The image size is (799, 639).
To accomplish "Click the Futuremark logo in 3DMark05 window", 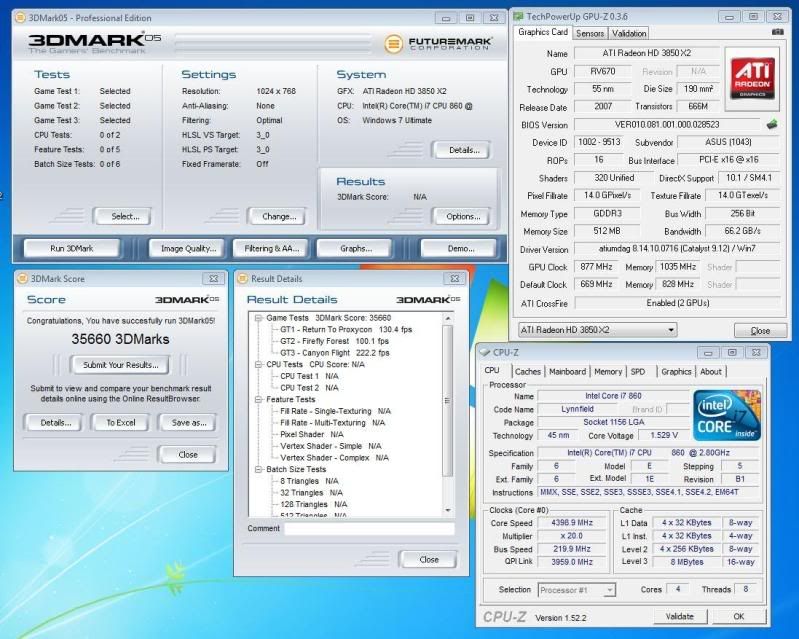I will point(438,44).
